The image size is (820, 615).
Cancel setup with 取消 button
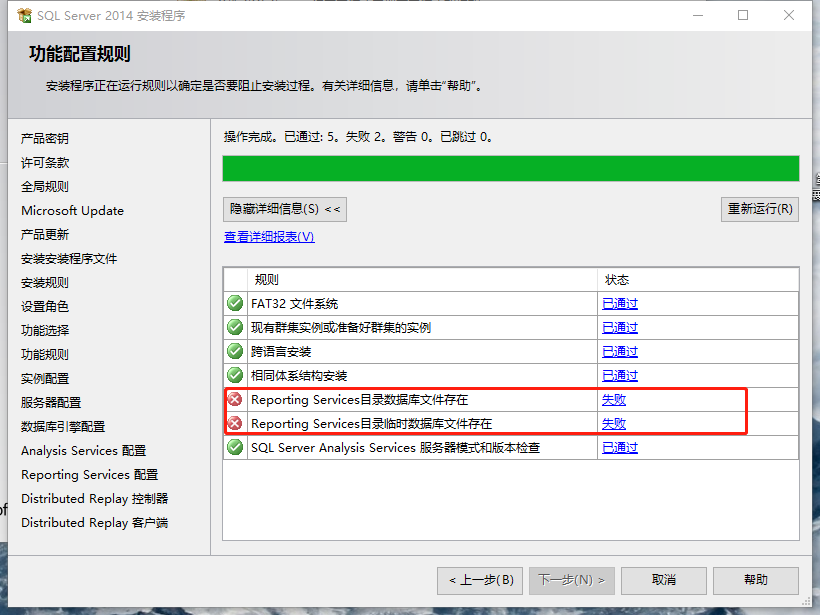click(x=664, y=580)
